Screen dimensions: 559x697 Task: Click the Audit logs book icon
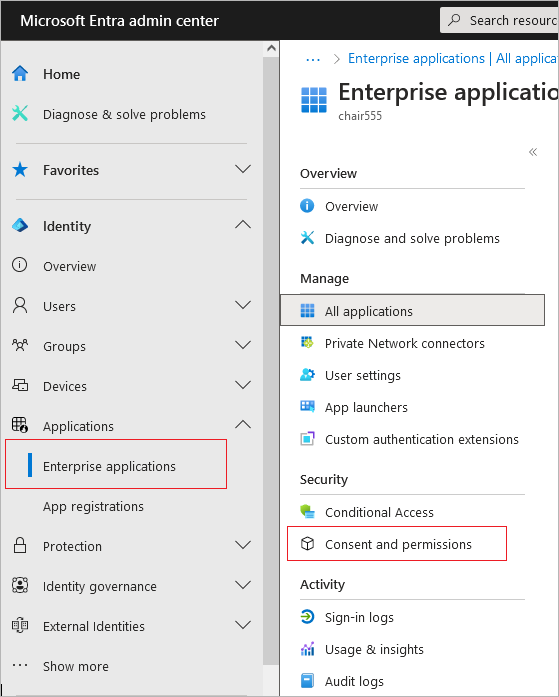pyautogui.click(x=307, y=681)
